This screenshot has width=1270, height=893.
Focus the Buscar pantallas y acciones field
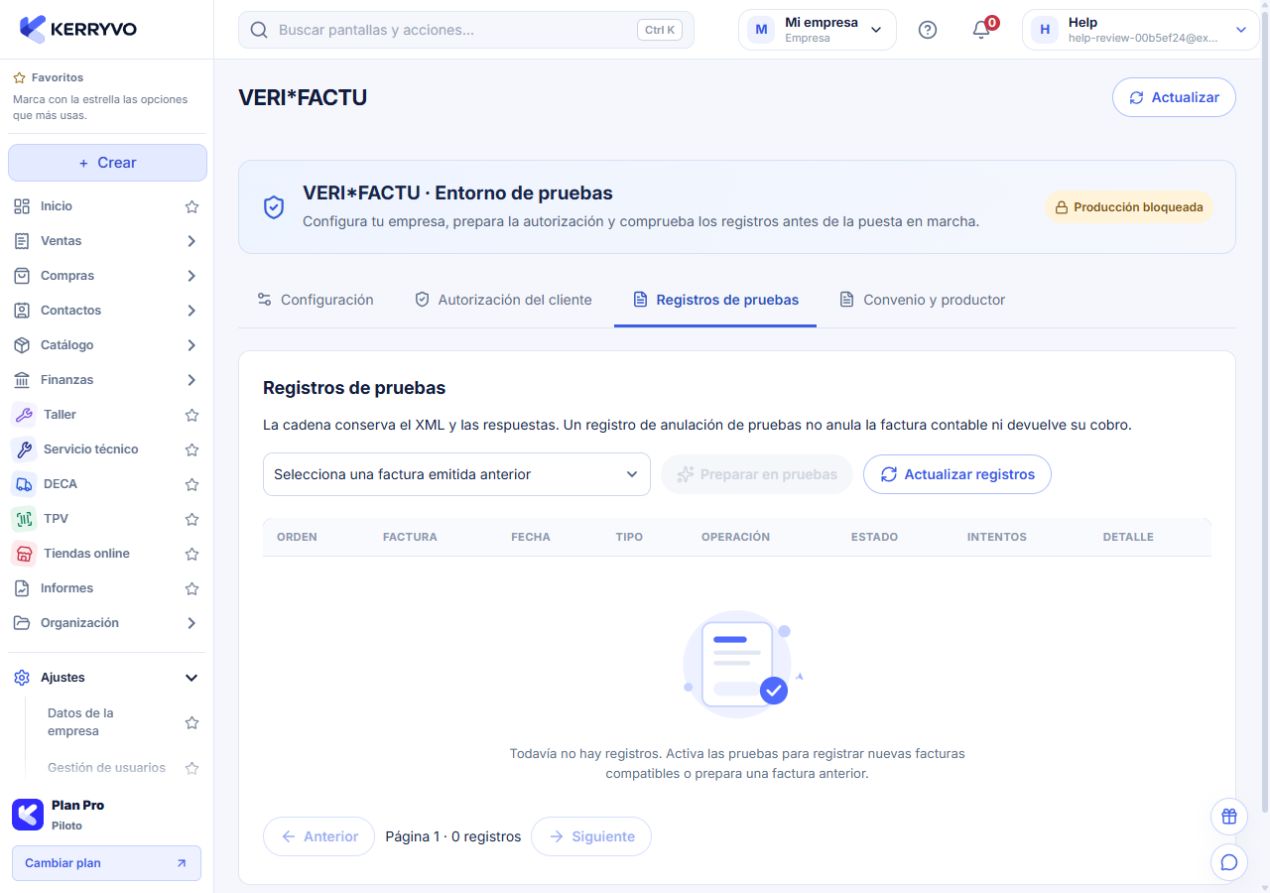pos(466,30)
